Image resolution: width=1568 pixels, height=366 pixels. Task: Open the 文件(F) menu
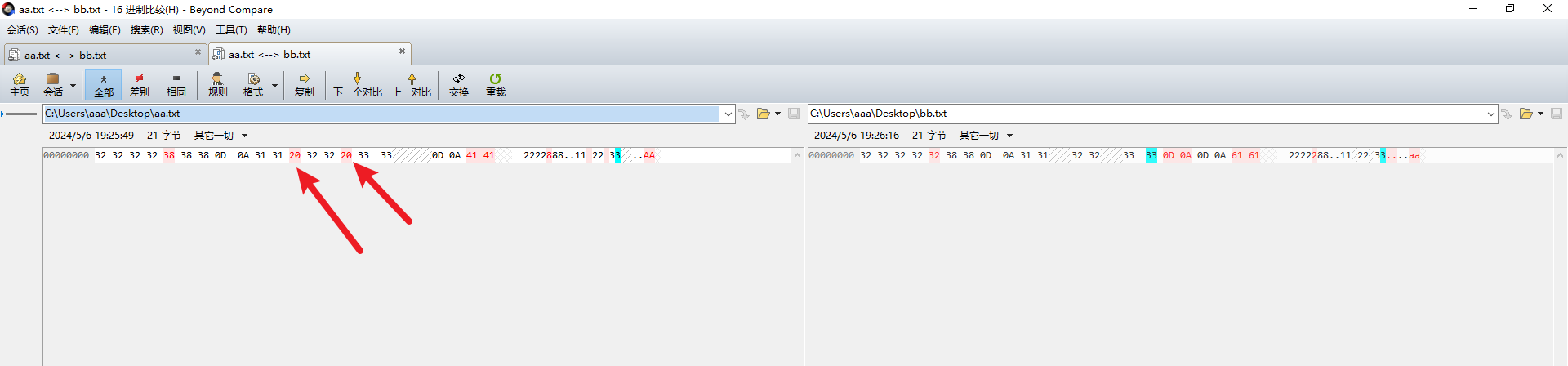64,30
